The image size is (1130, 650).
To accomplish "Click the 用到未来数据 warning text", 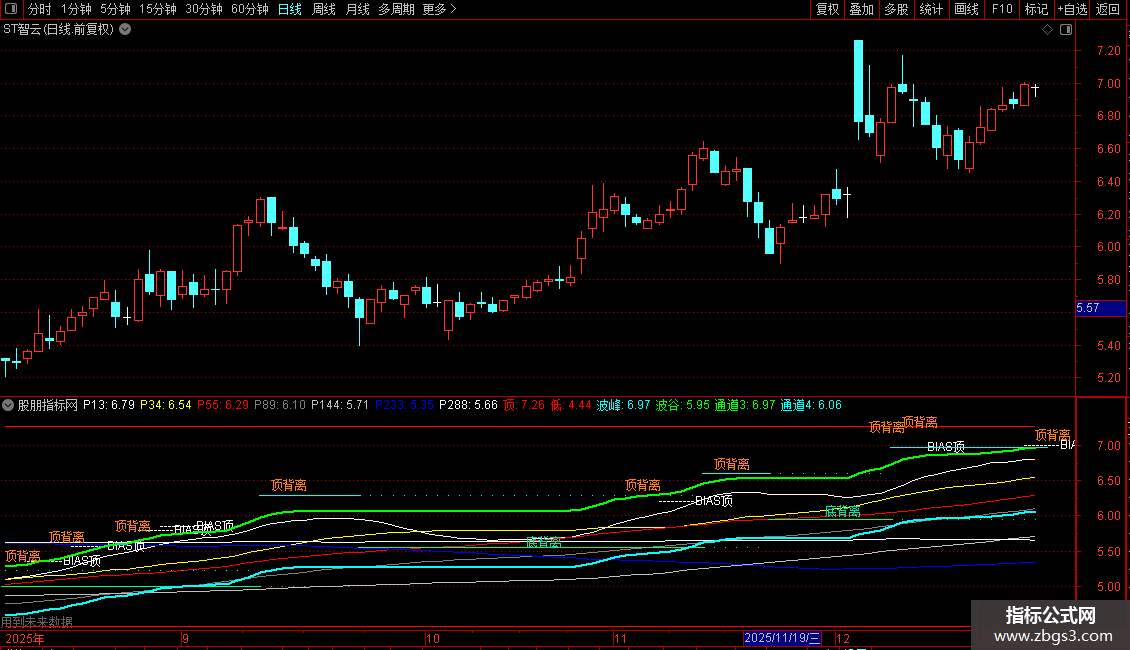I will pos(37,621).
